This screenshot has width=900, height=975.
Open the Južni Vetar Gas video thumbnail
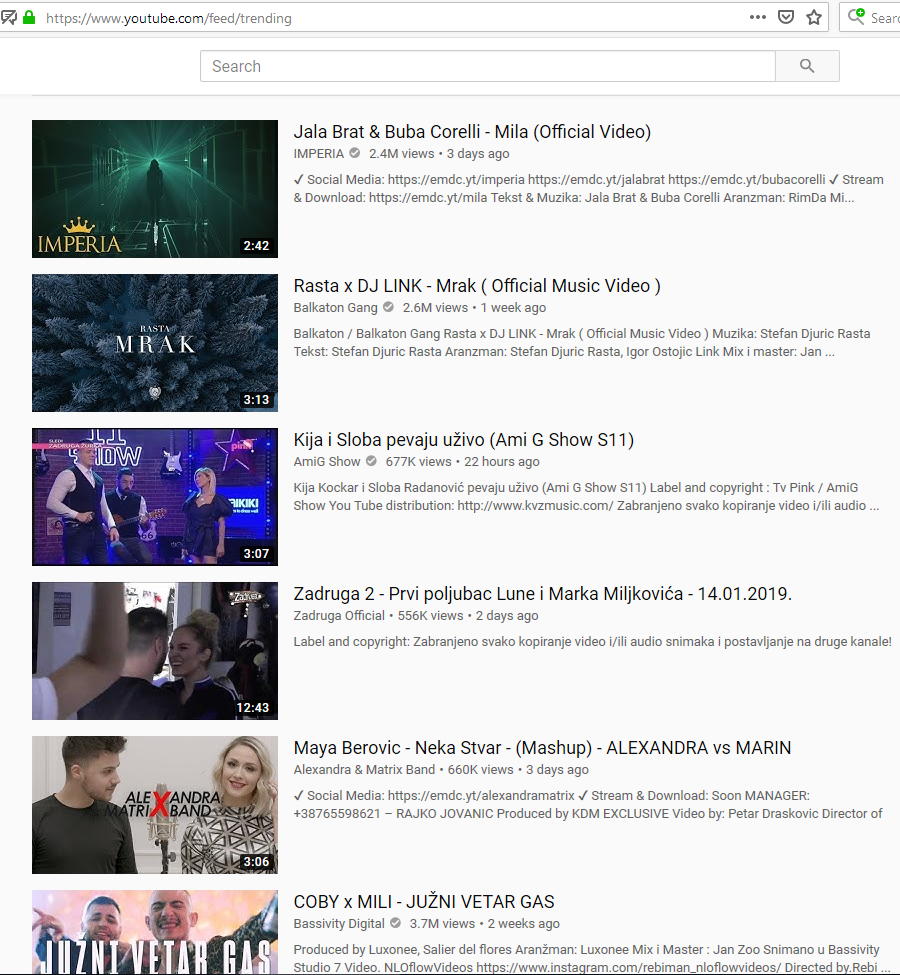[155, 933]
